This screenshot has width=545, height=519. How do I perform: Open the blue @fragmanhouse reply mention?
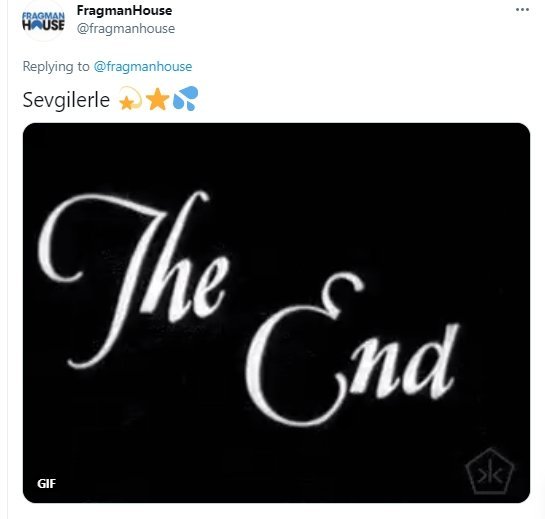[143, 66]
